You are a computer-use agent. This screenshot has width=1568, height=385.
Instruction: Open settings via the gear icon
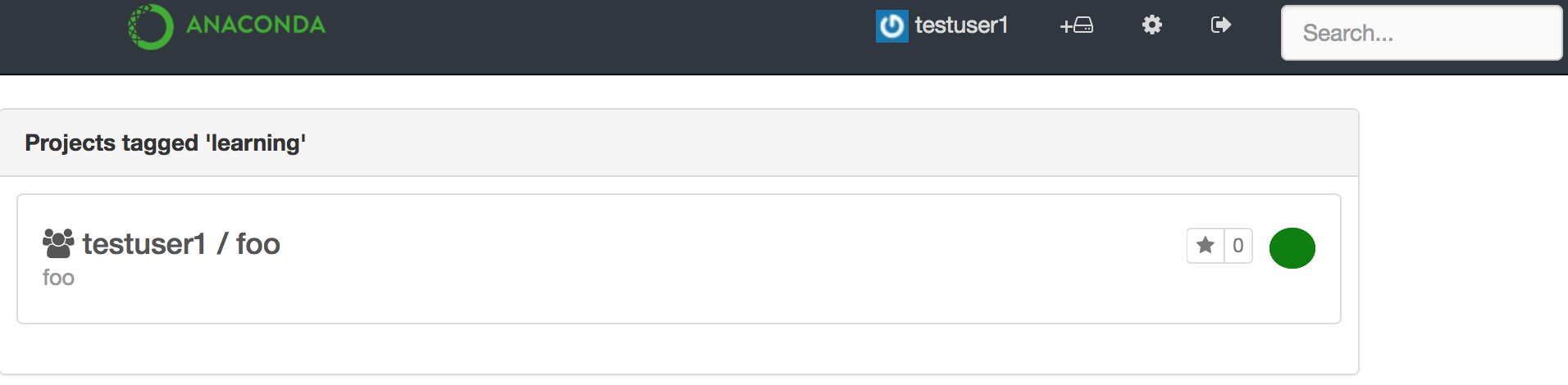pos(1152,25)
